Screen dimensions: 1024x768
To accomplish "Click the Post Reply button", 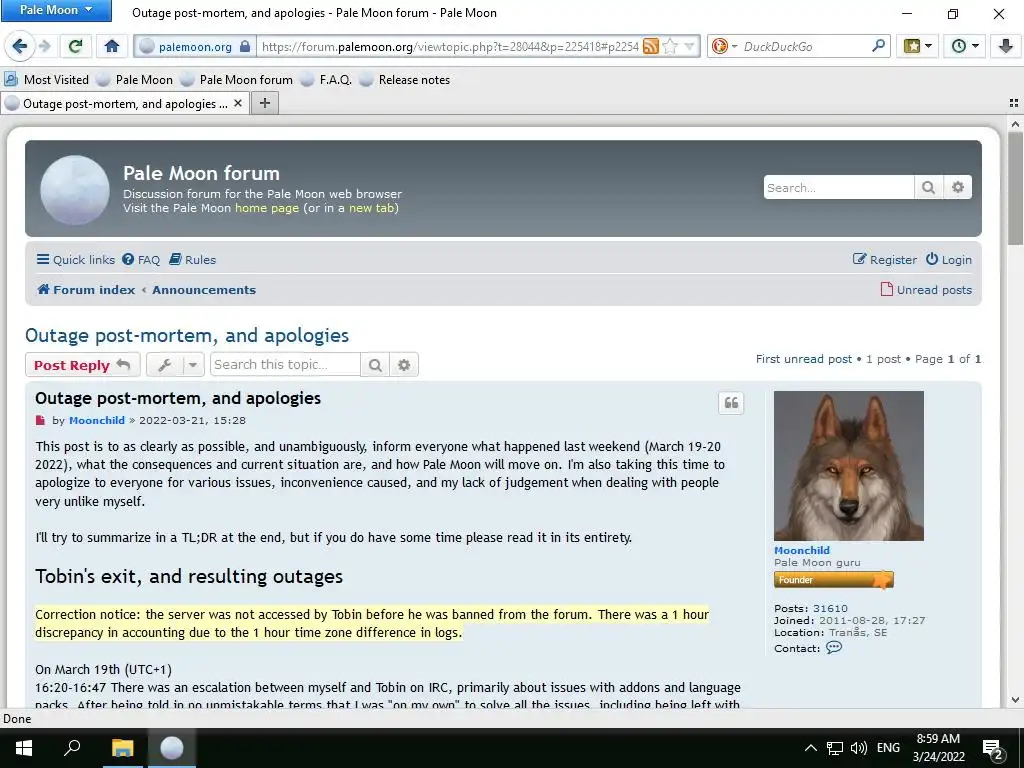I will [x=82, y=364].
